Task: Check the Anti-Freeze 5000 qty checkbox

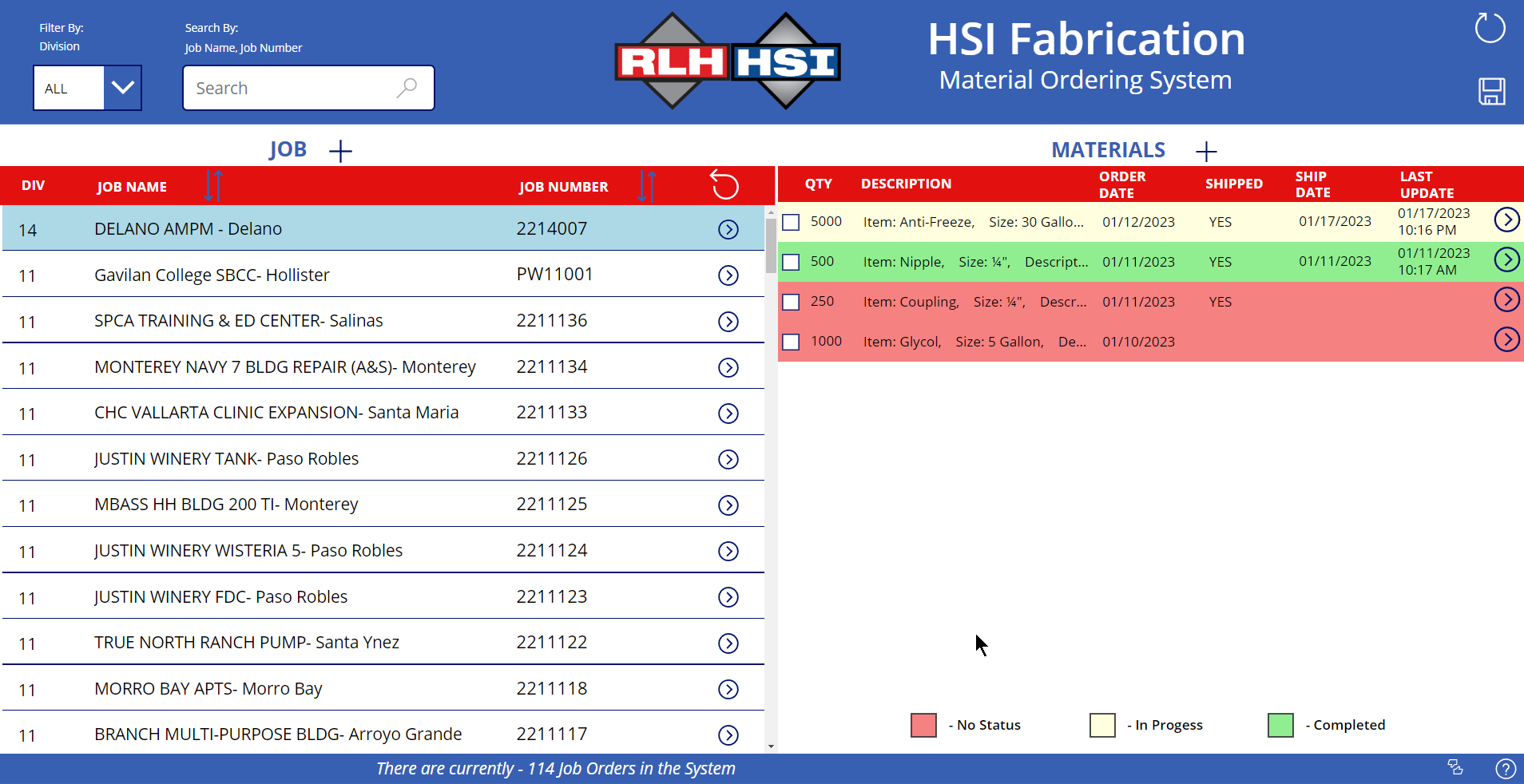Action: (791, 222)
